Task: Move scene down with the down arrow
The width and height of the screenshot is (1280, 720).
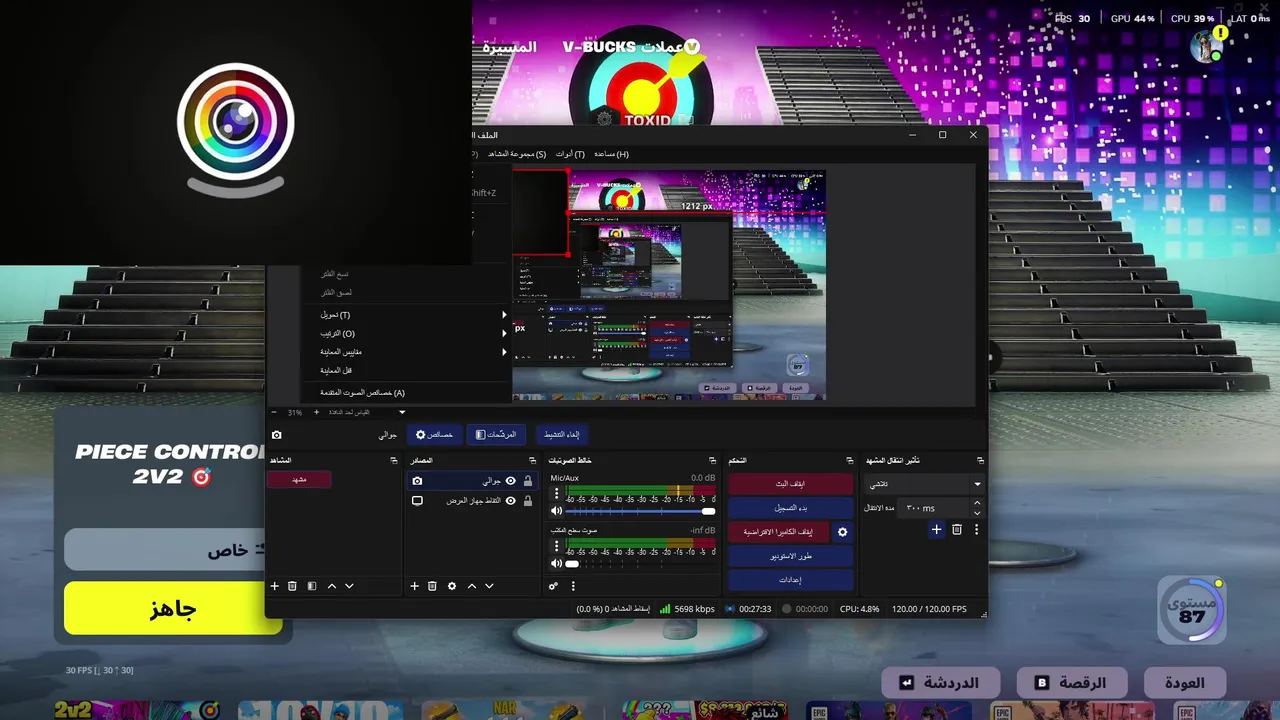Action: pyautogui.click(x=349, y=586)
